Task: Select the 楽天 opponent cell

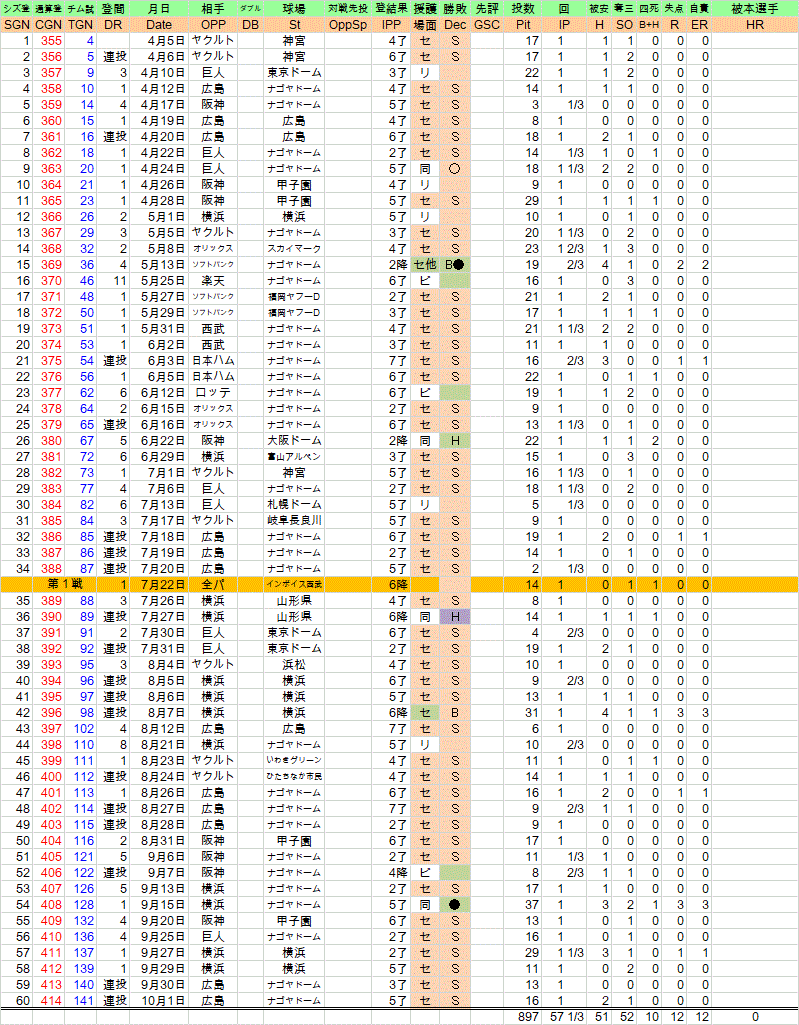Action: point(212,280)
